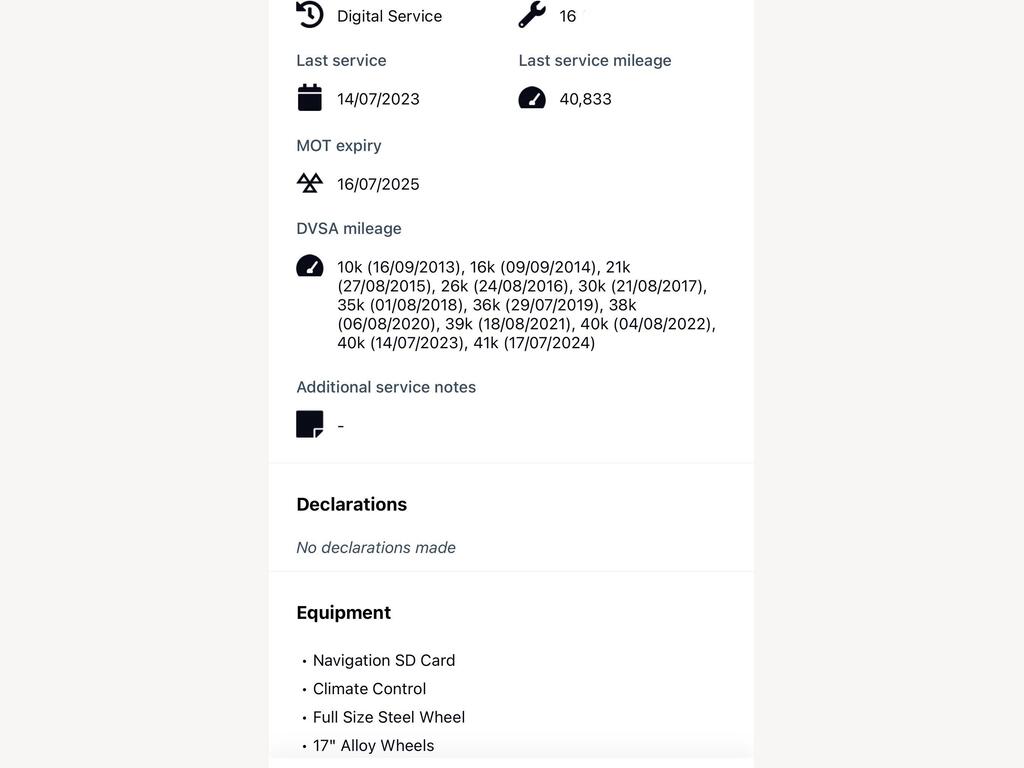This screenshot has height=768, width=1024.
Task: Click the Equipment section heading
Action: click(x=344, y=613)
